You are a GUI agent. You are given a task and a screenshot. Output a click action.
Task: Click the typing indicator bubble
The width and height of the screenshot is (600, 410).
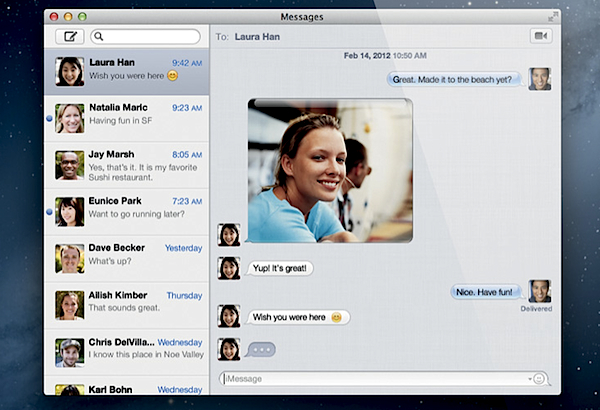click(260, 349)
